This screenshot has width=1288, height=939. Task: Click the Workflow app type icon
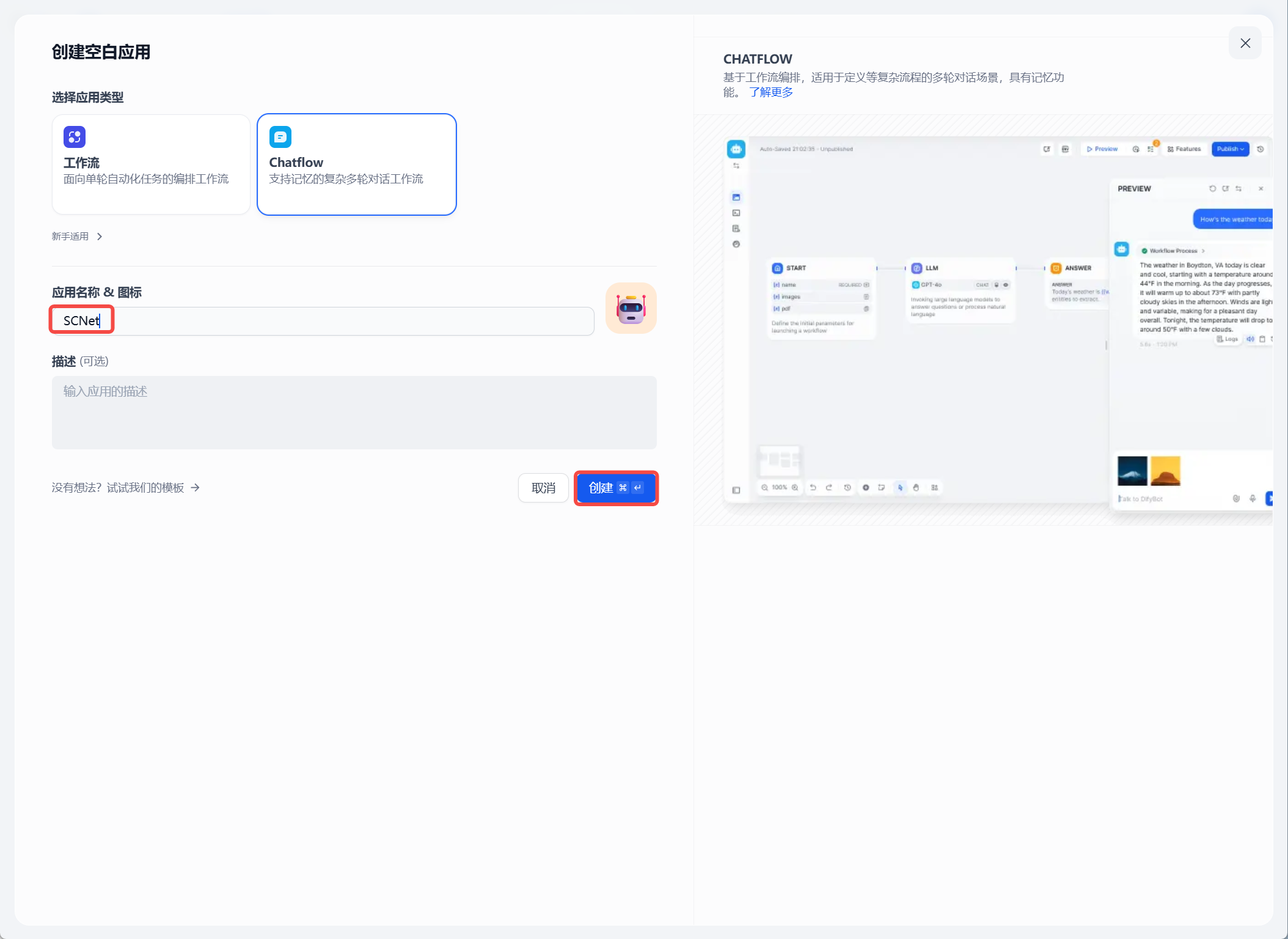pyautogui.click(x=75, y=136)
